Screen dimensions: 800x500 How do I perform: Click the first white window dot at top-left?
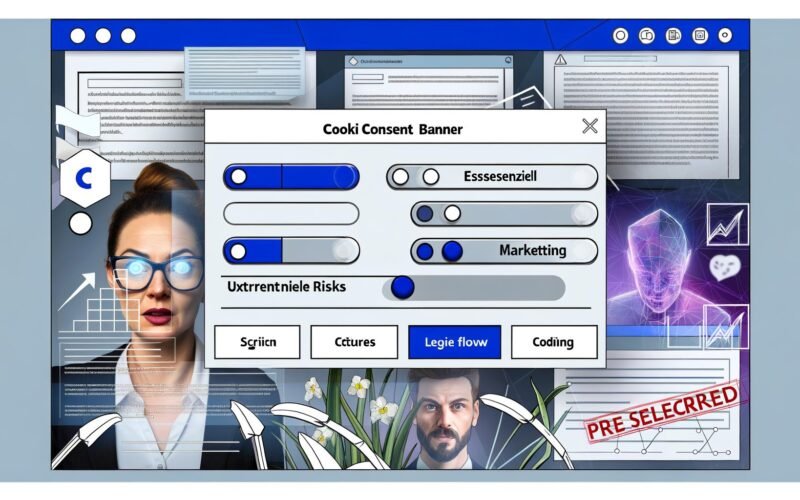[x=78, y=36]
